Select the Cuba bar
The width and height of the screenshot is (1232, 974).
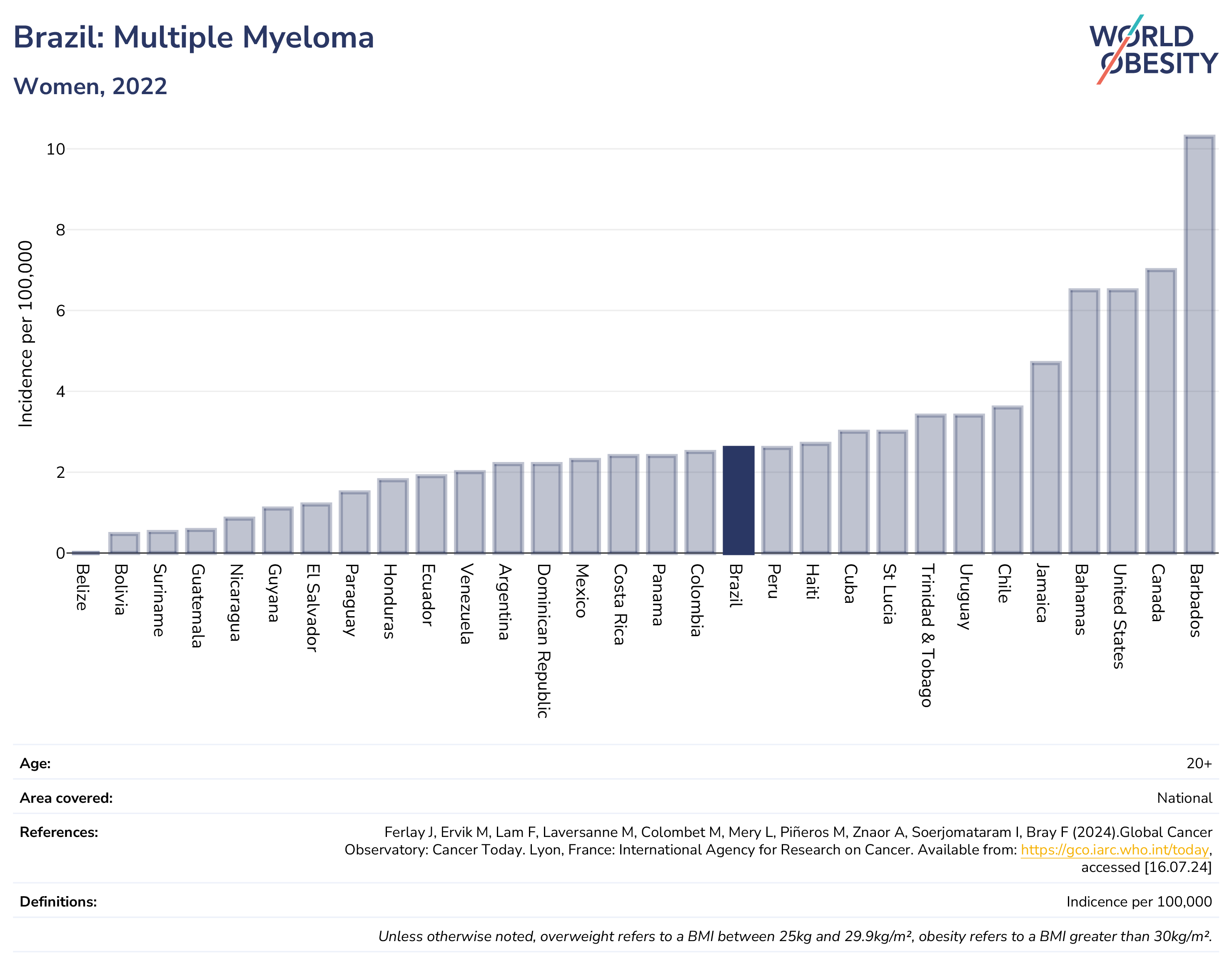[x=853, y=492]
